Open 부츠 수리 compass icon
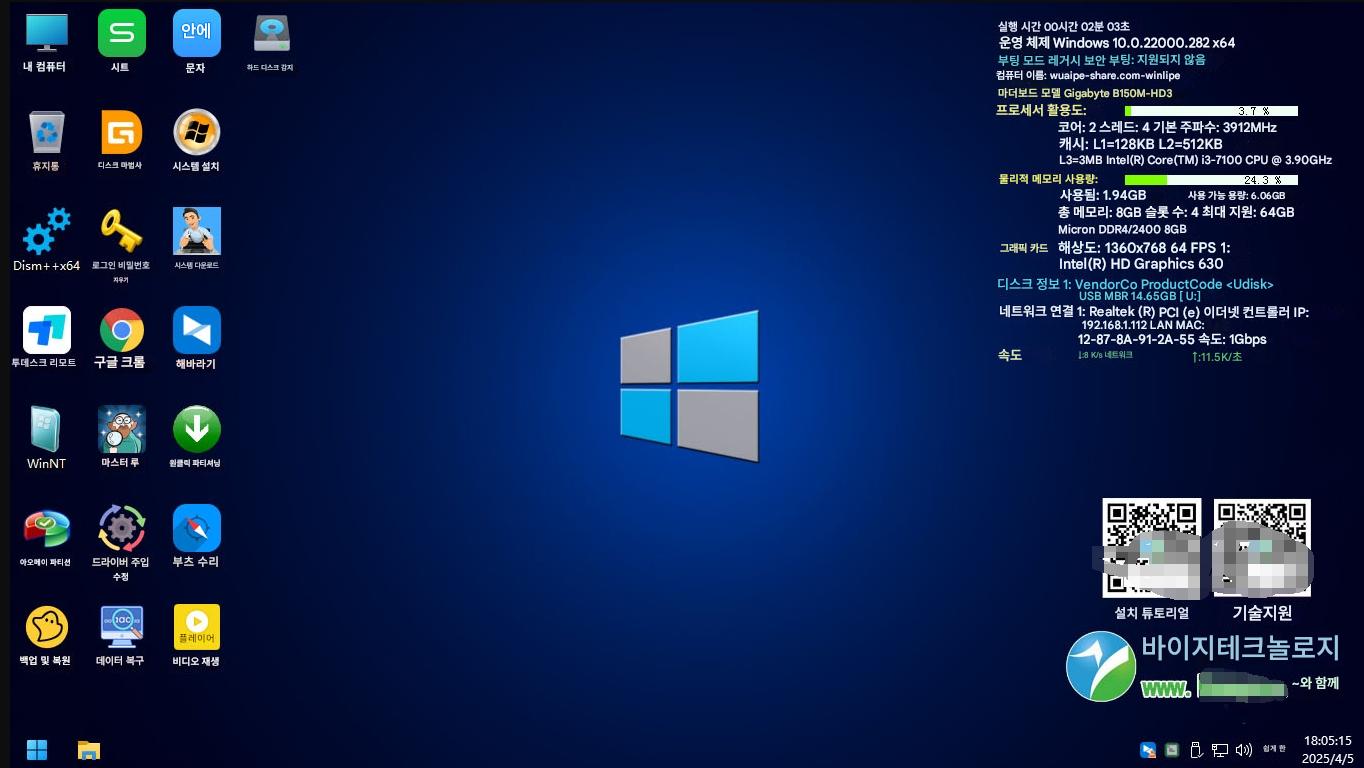This screenshot has width=1364, height=768. 196,528
